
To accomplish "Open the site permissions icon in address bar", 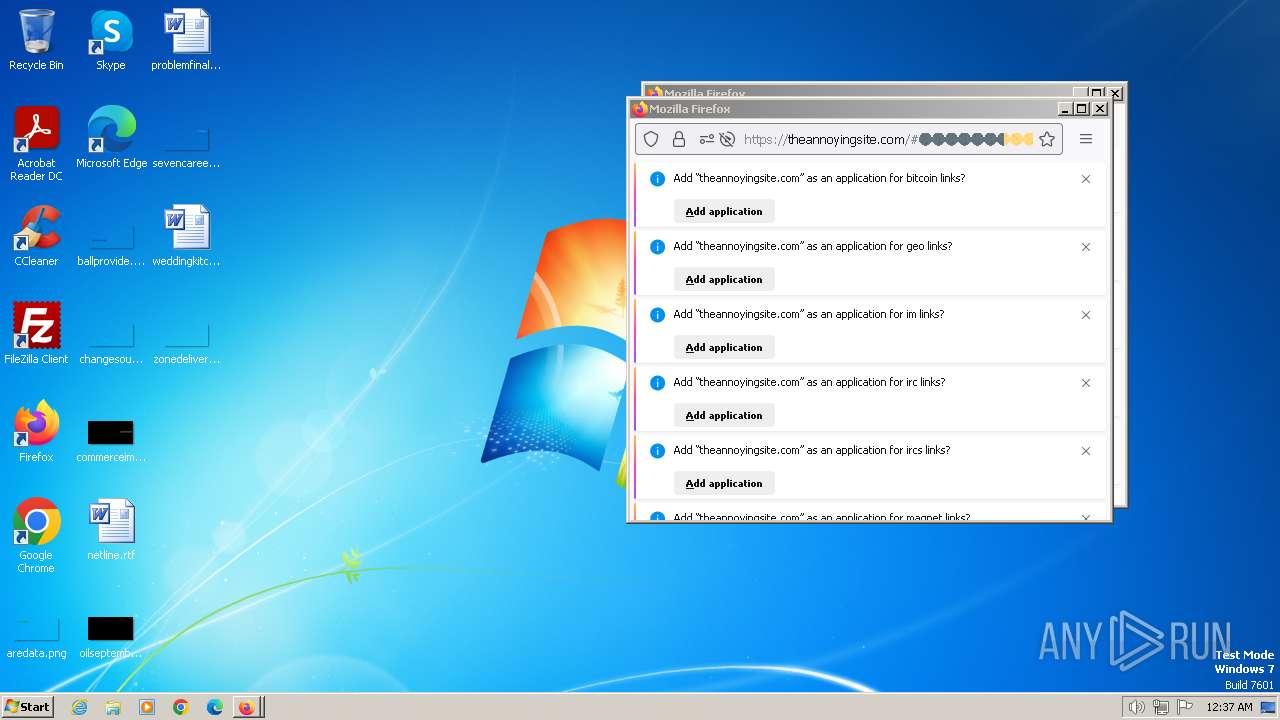I will tap(707, 139).
